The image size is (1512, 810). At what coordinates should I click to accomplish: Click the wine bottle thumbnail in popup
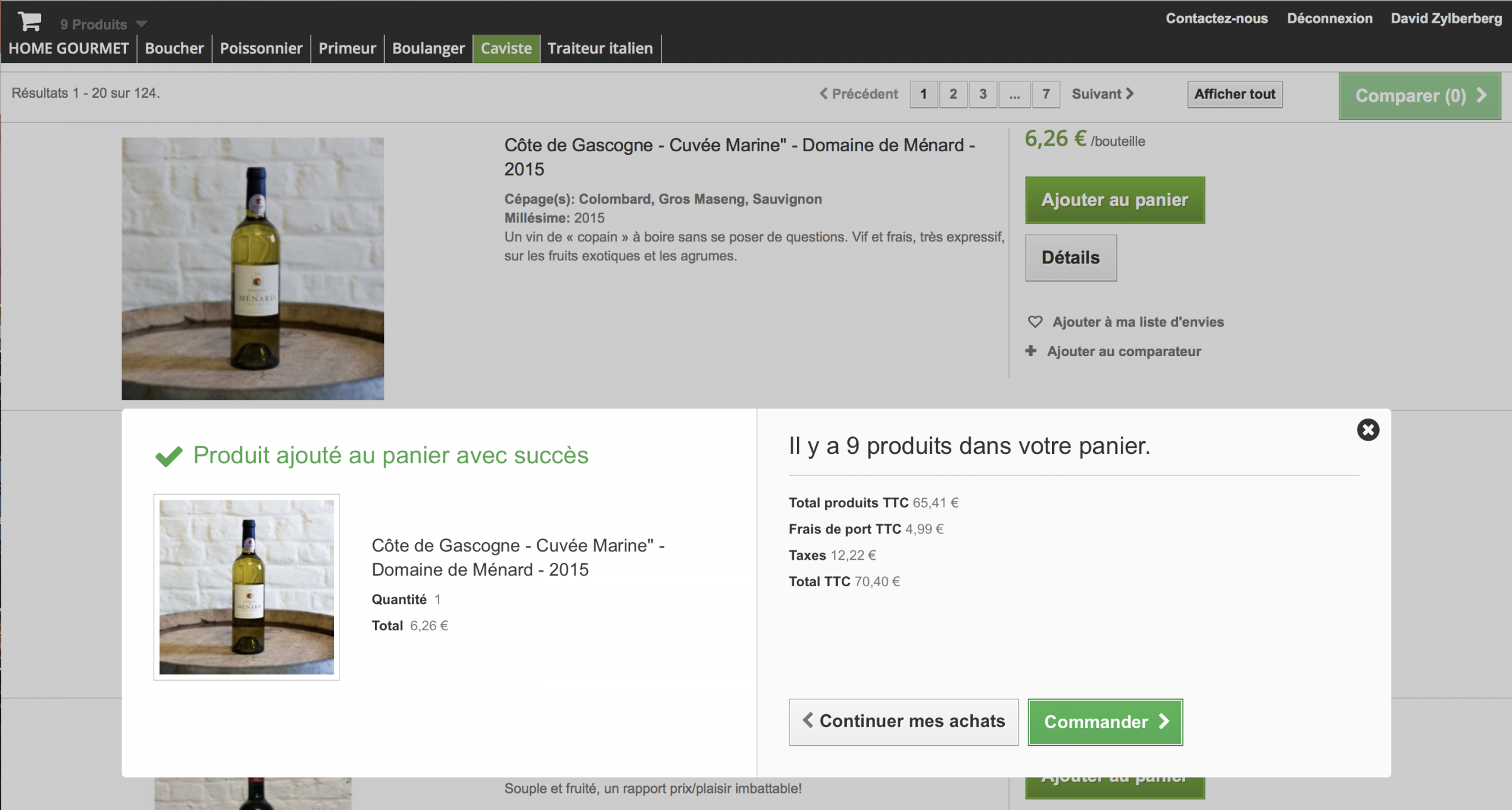coord(246,587)
